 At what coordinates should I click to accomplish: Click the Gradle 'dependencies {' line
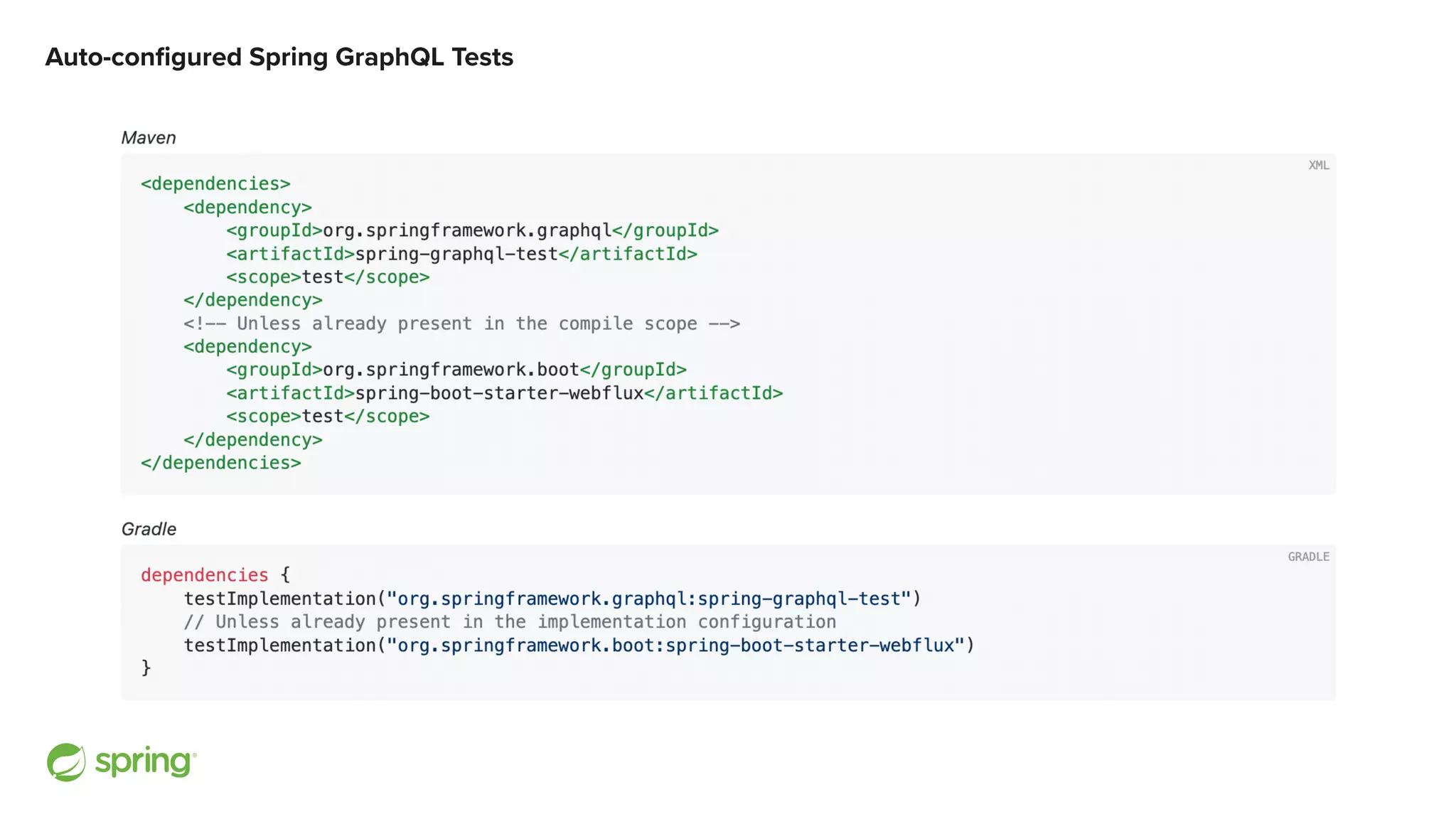[215, 574]
